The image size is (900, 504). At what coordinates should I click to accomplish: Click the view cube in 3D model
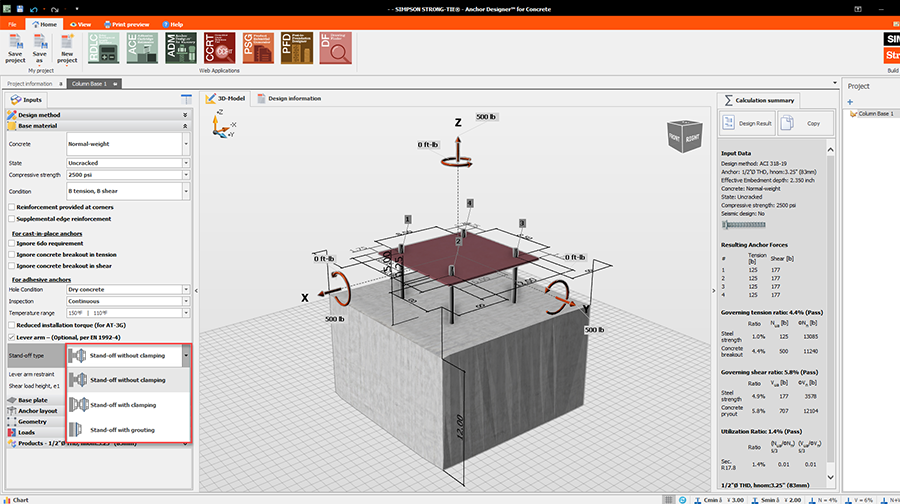684,136
